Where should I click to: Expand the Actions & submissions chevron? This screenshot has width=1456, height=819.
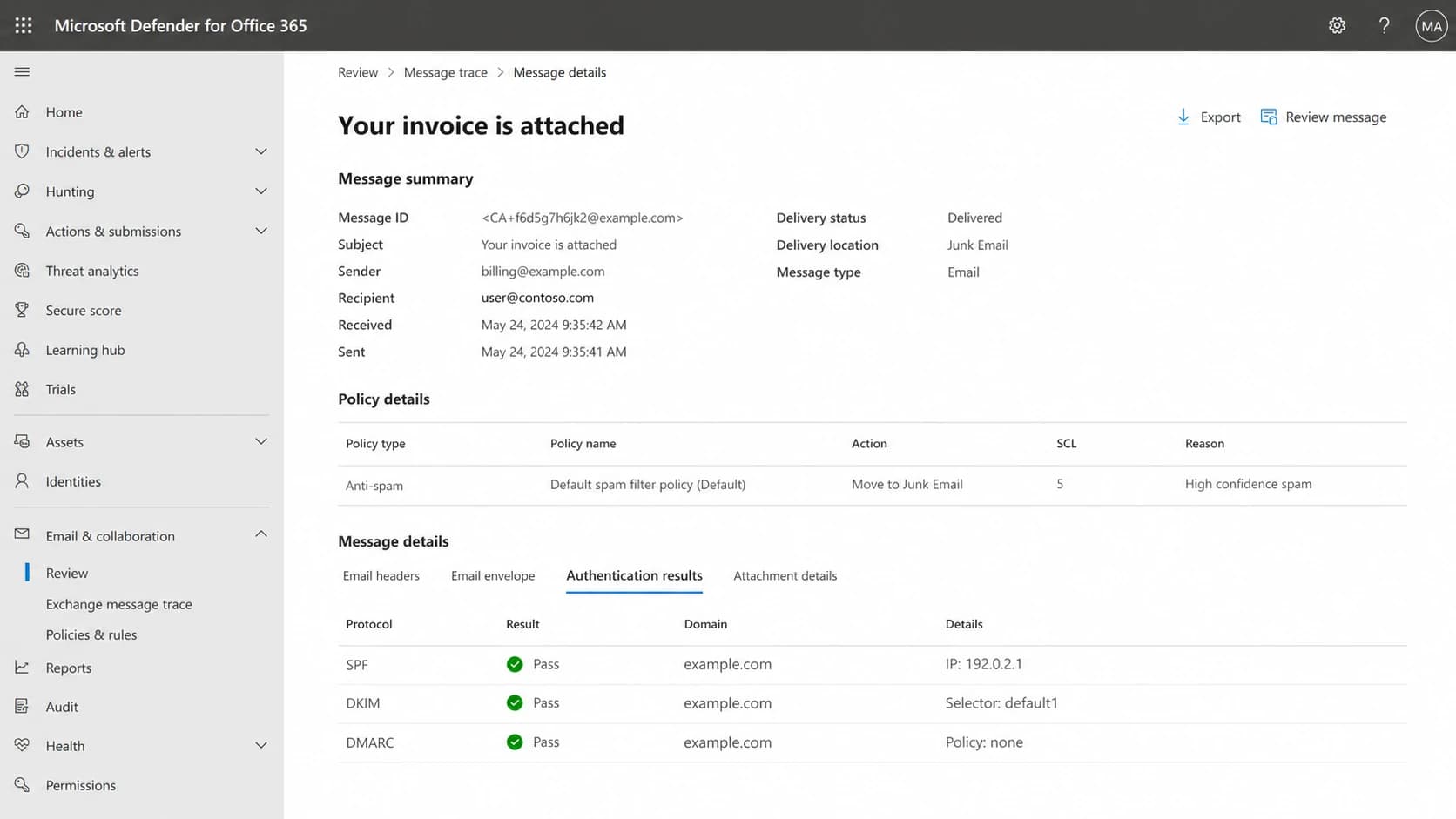pos(261,231)
